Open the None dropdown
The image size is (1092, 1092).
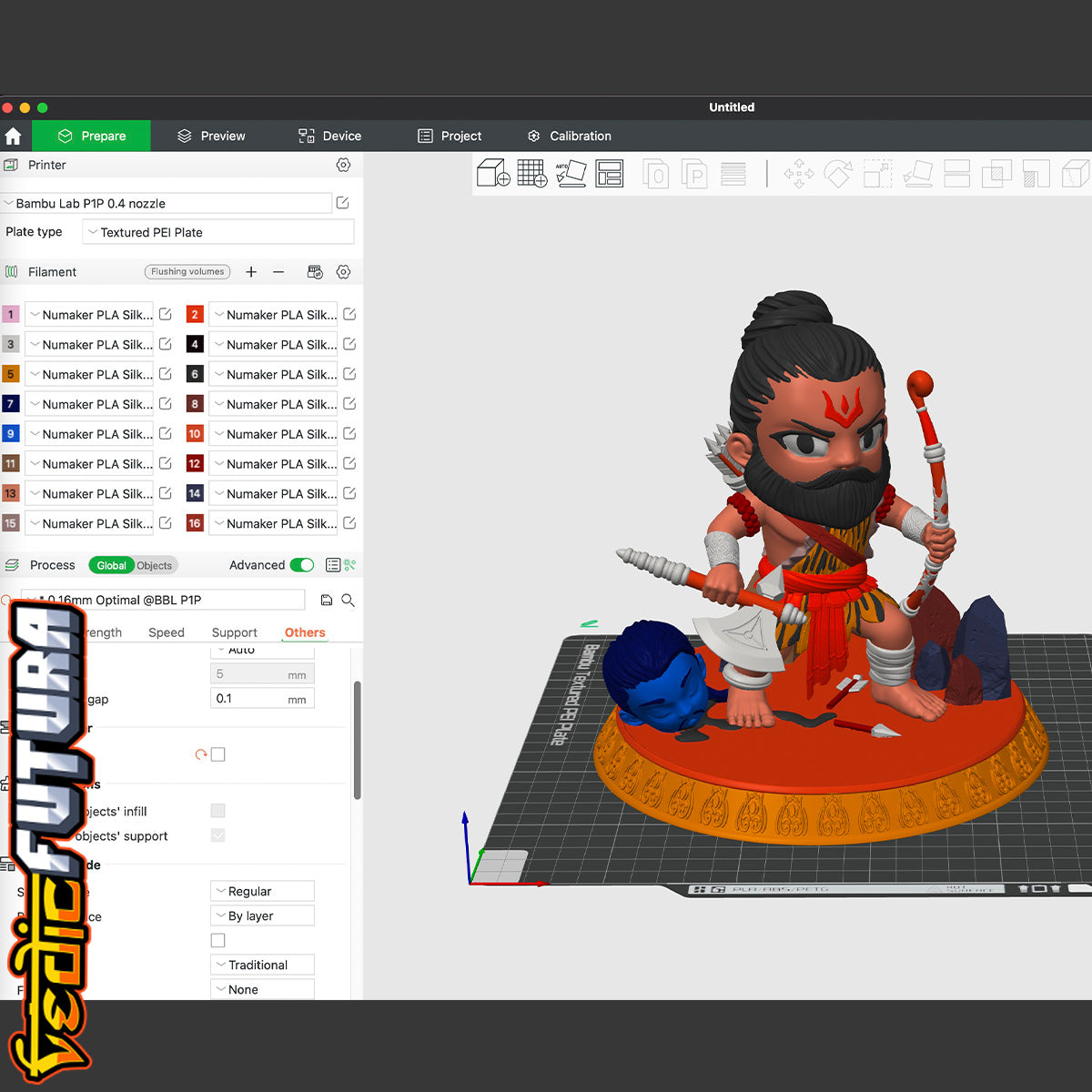tap(262, 989)
